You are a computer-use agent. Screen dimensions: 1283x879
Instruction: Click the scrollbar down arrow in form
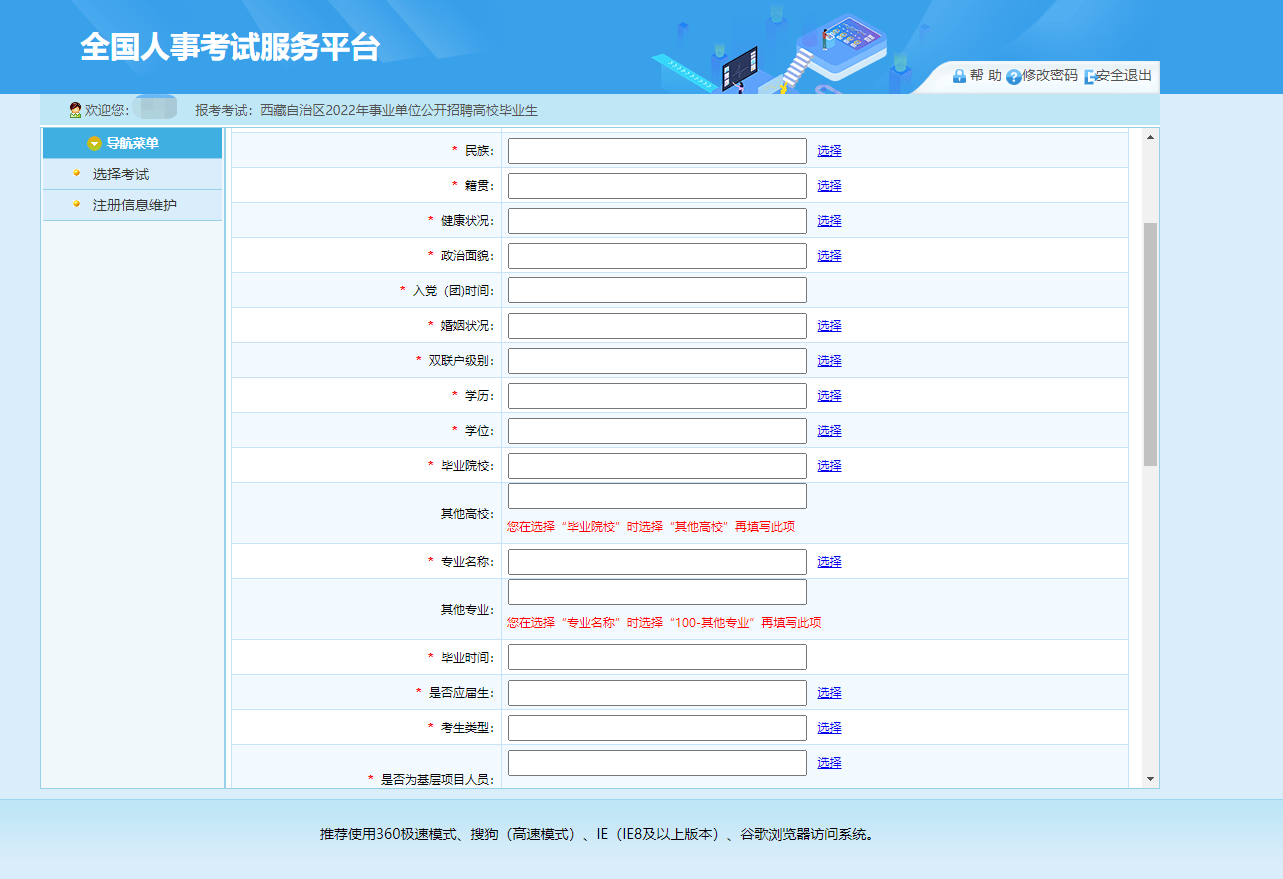pos(1150,779)
